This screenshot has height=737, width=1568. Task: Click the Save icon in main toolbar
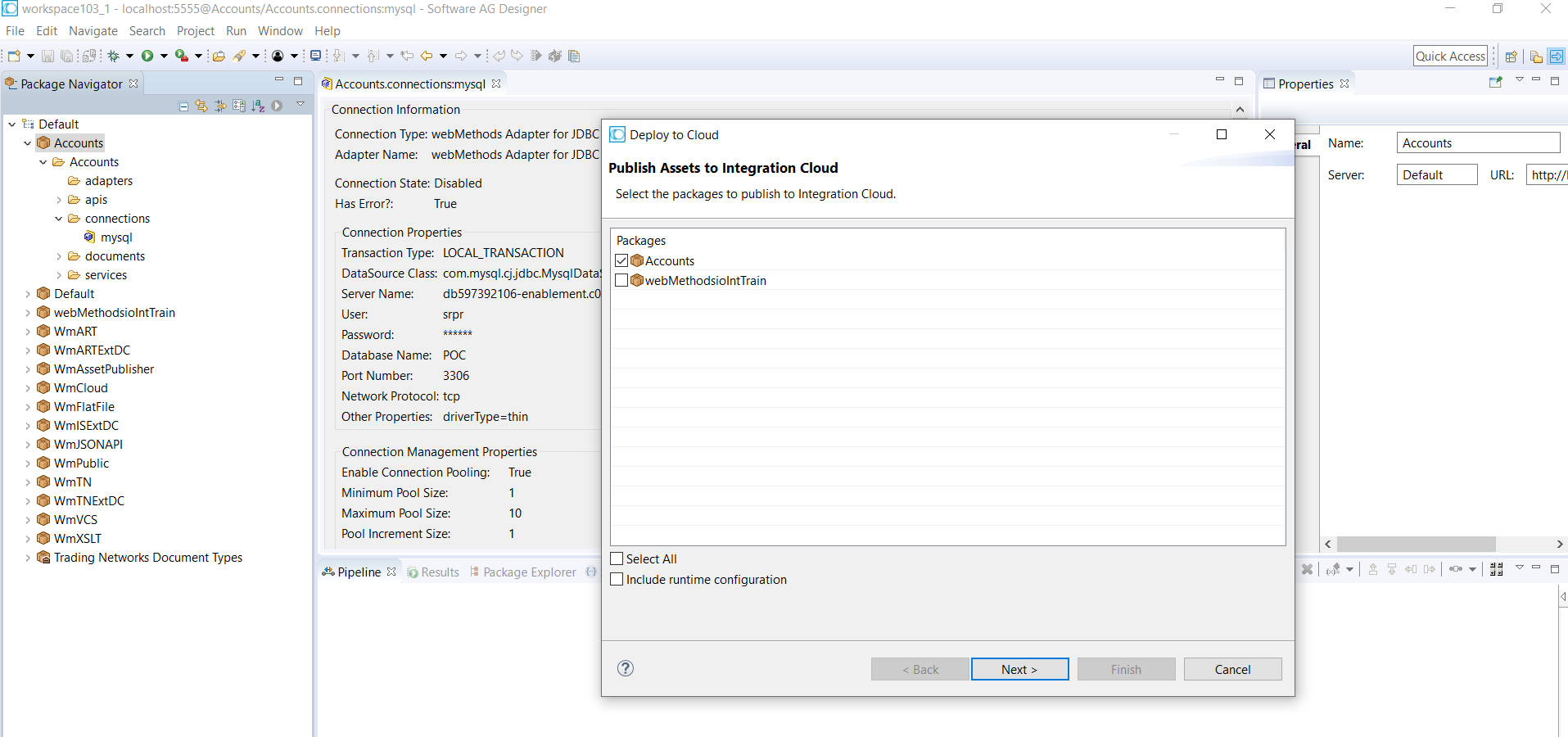[x=47, y=56]
